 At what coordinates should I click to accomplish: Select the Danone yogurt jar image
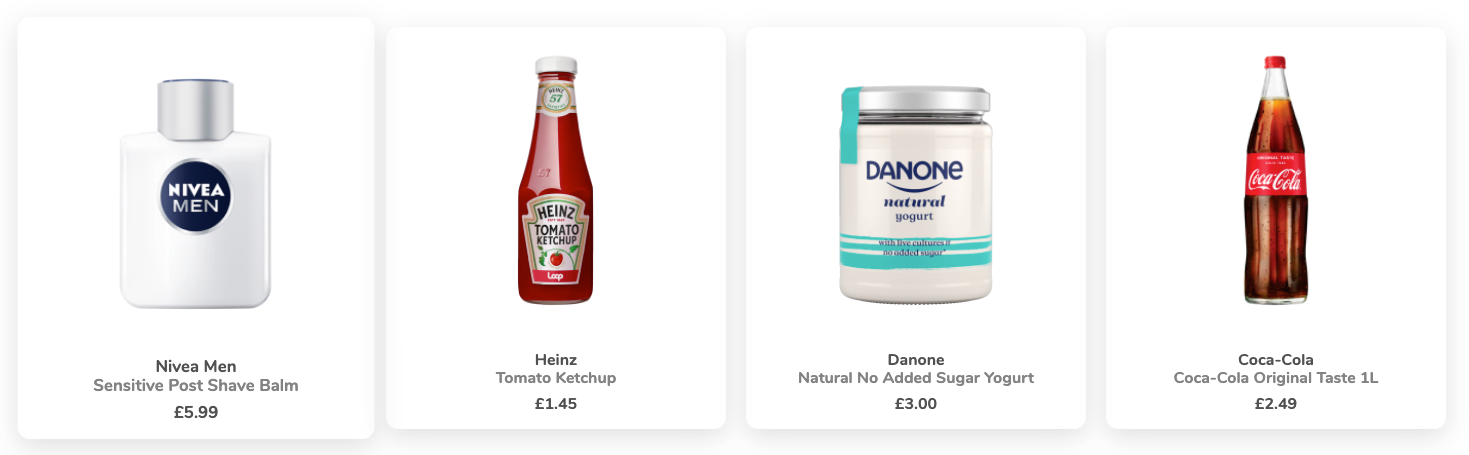tap(915, 194)
